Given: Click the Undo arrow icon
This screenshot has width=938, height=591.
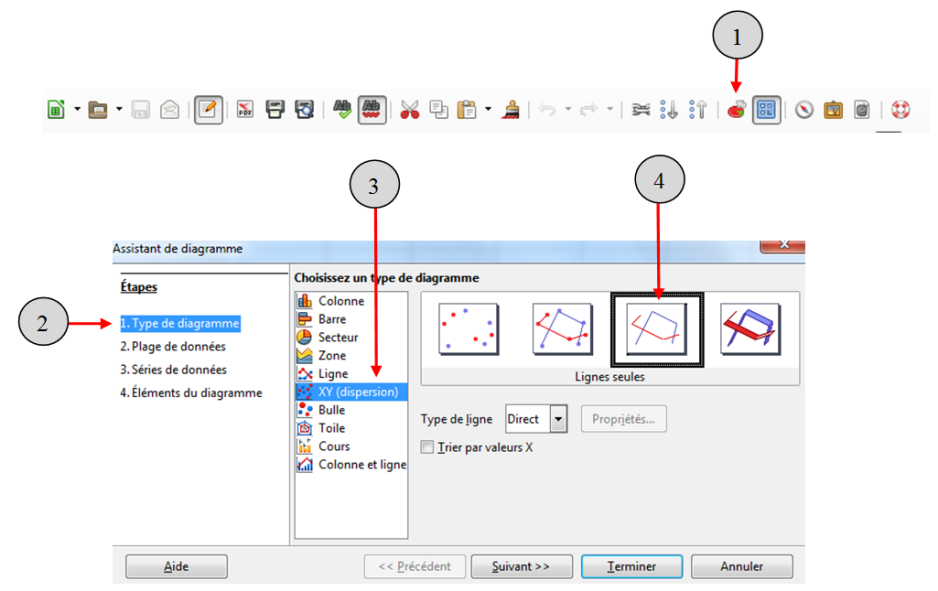Looking at the screenshot, I should click(547, 109).
